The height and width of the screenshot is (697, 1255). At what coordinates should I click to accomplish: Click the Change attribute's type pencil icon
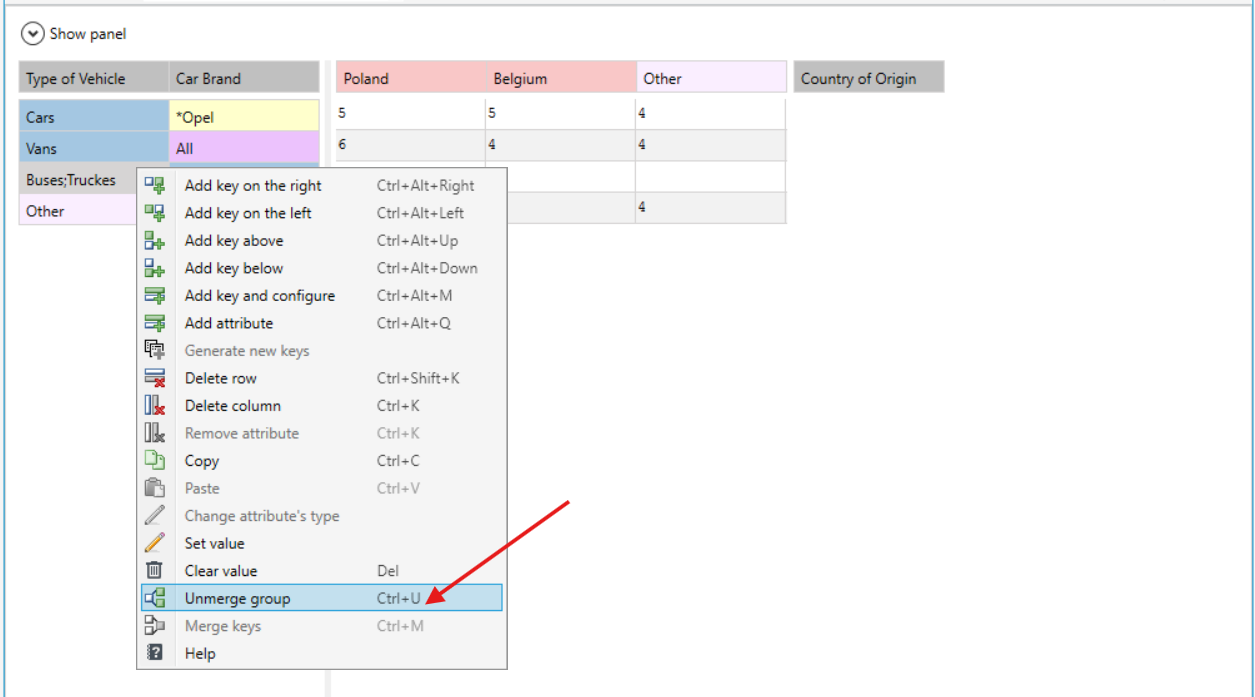[154, 516]
